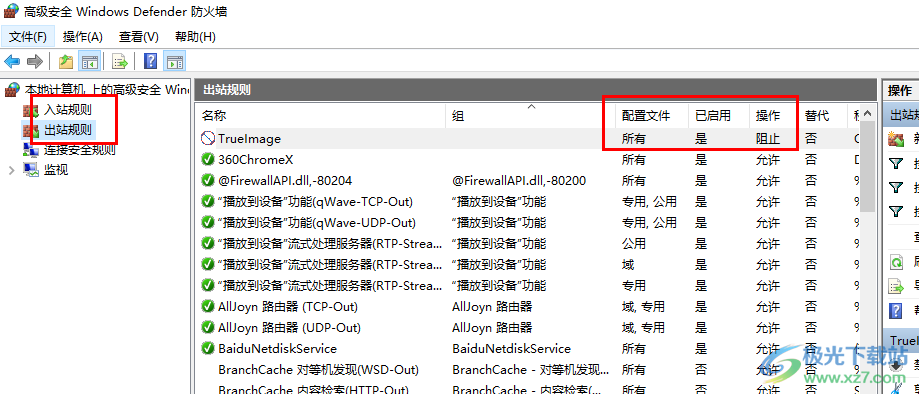Select 入站规则 in the tree
Screen dimensions: 919x394
pos(68,110)
